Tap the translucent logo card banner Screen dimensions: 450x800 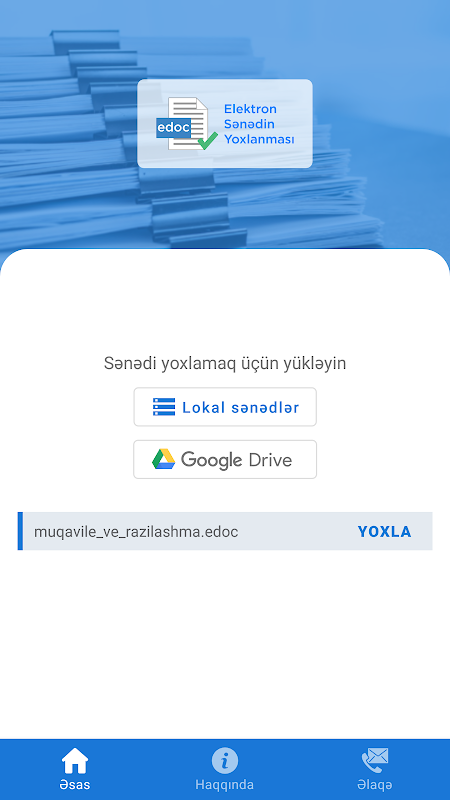[x=225, y=123]
